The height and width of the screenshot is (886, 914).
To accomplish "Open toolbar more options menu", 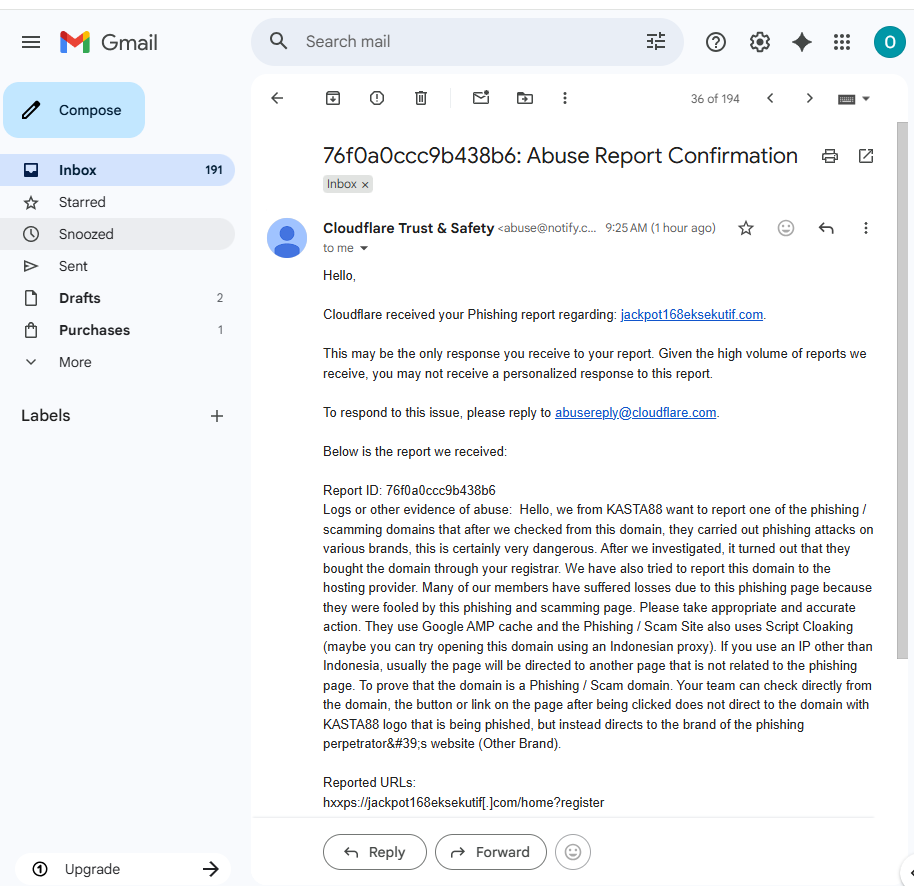I will click(x=565, y=98).
